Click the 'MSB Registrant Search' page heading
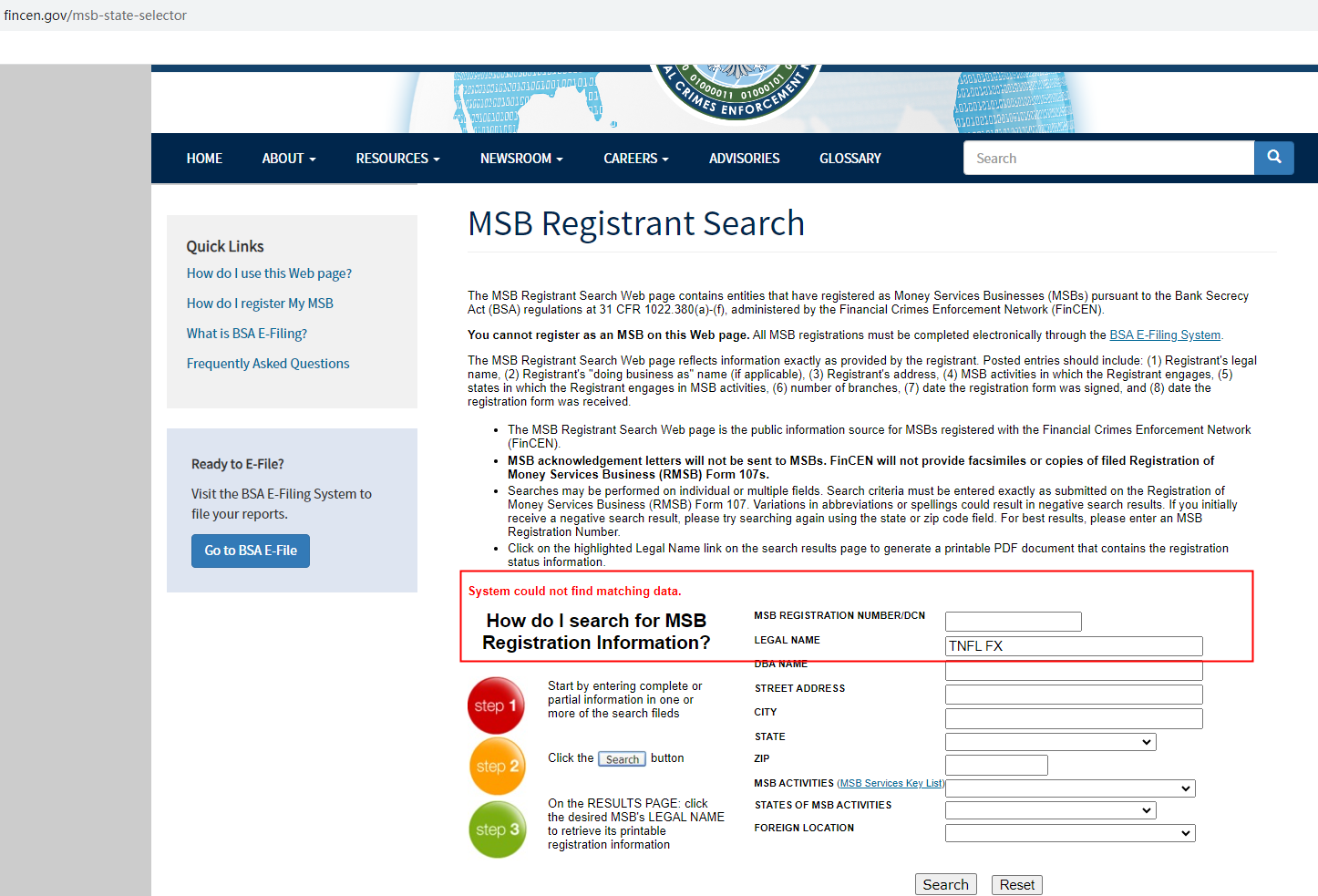The image size is (1318, 896). point(636,223)
